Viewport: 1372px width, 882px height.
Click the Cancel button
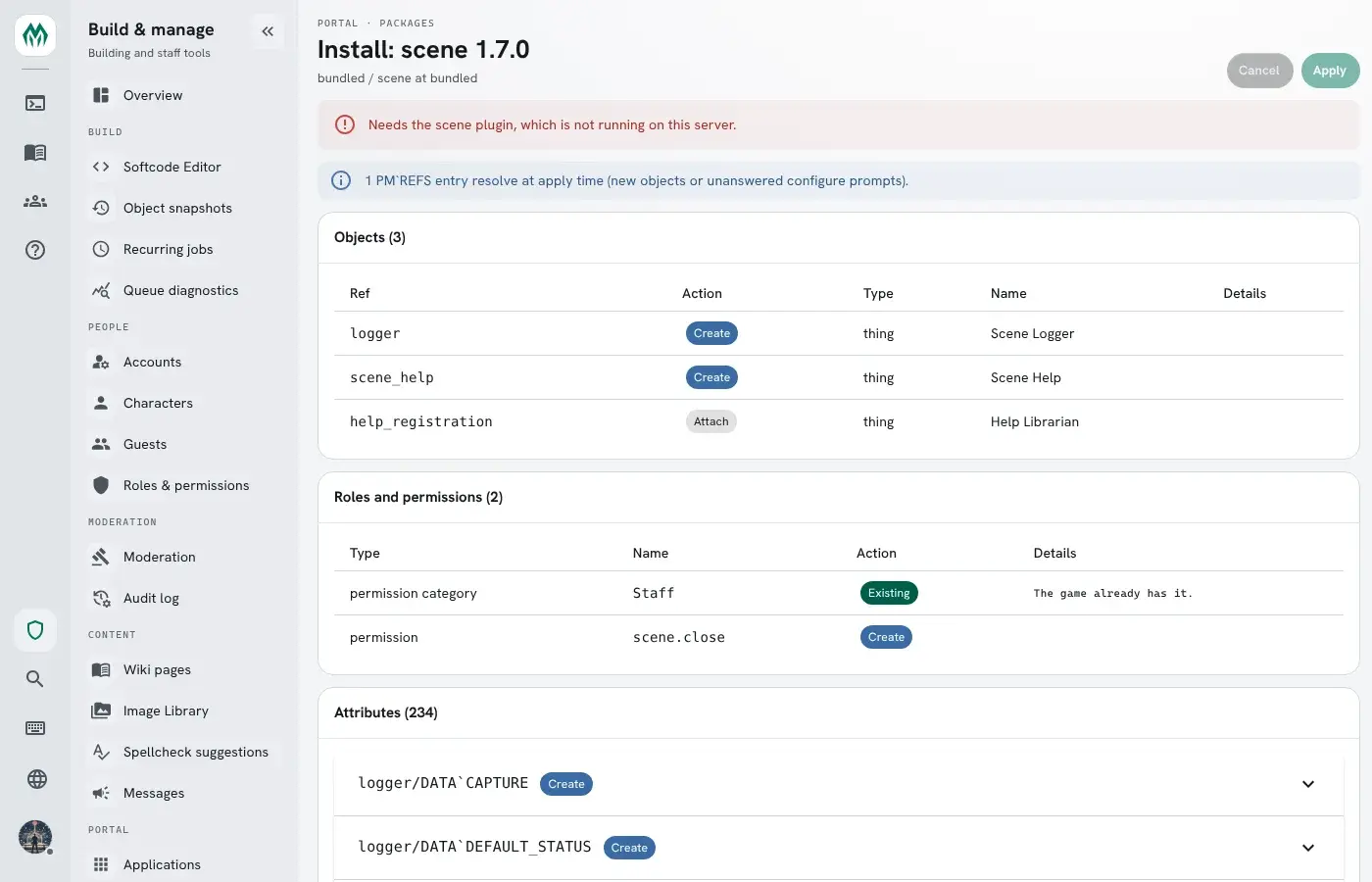pos(1259,71)
